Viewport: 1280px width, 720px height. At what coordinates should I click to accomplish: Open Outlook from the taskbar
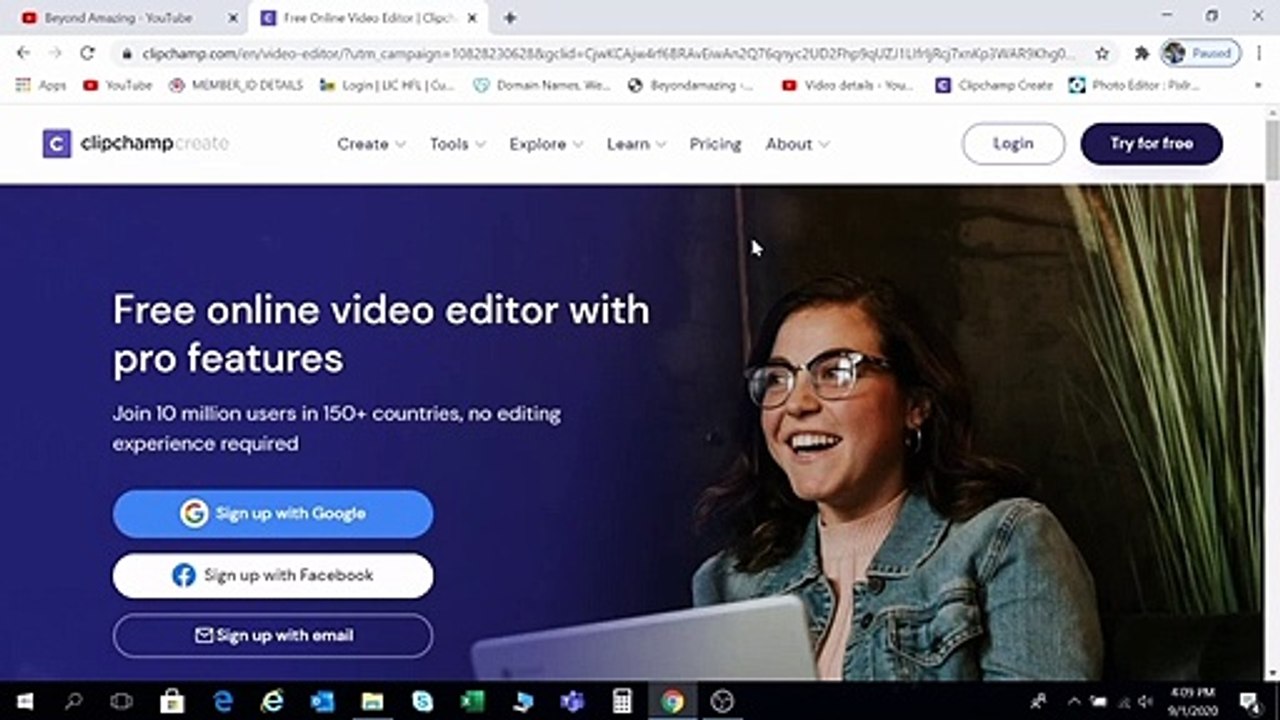tap(322, 701)
